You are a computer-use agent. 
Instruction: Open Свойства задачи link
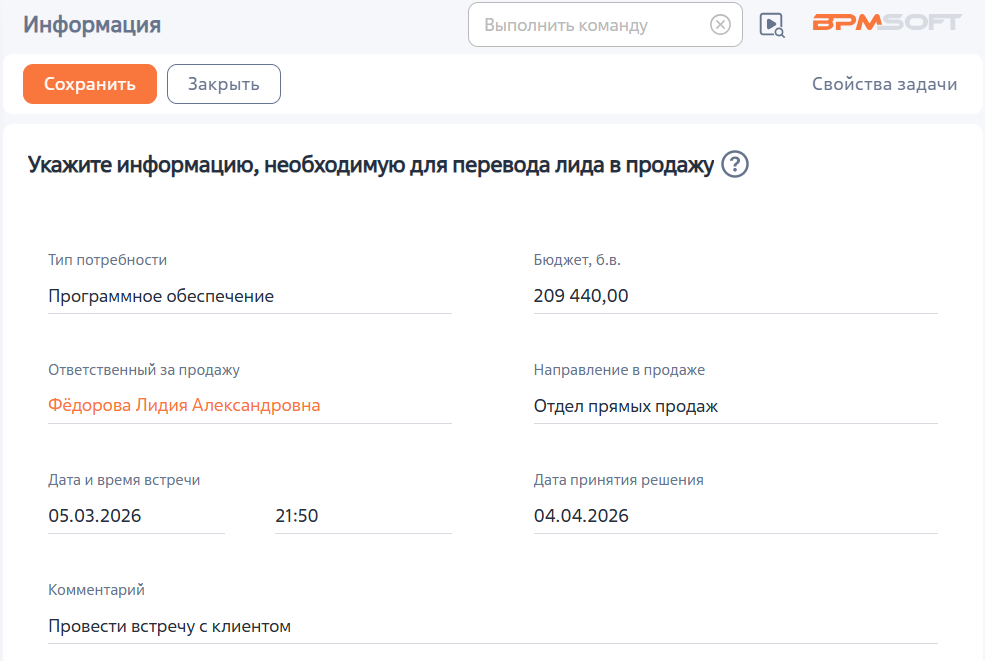click(x=884, y=84)
